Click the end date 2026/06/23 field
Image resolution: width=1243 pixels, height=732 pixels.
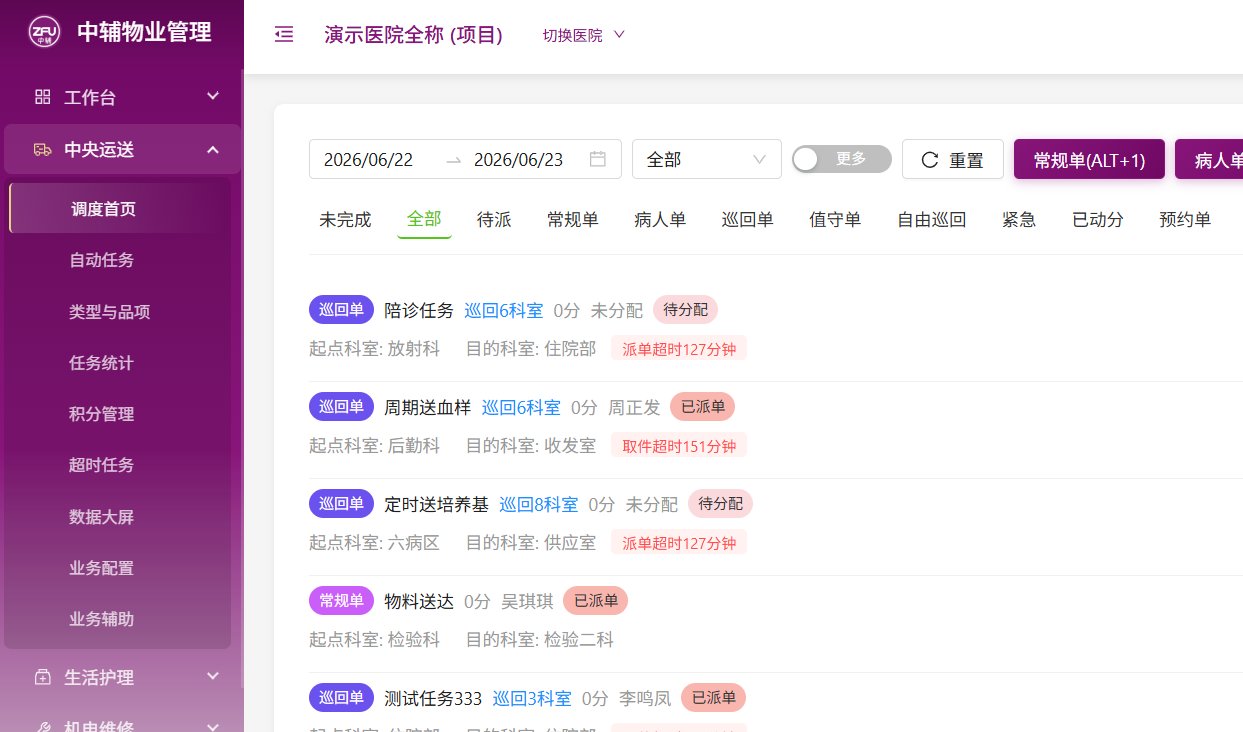[518, 160]
